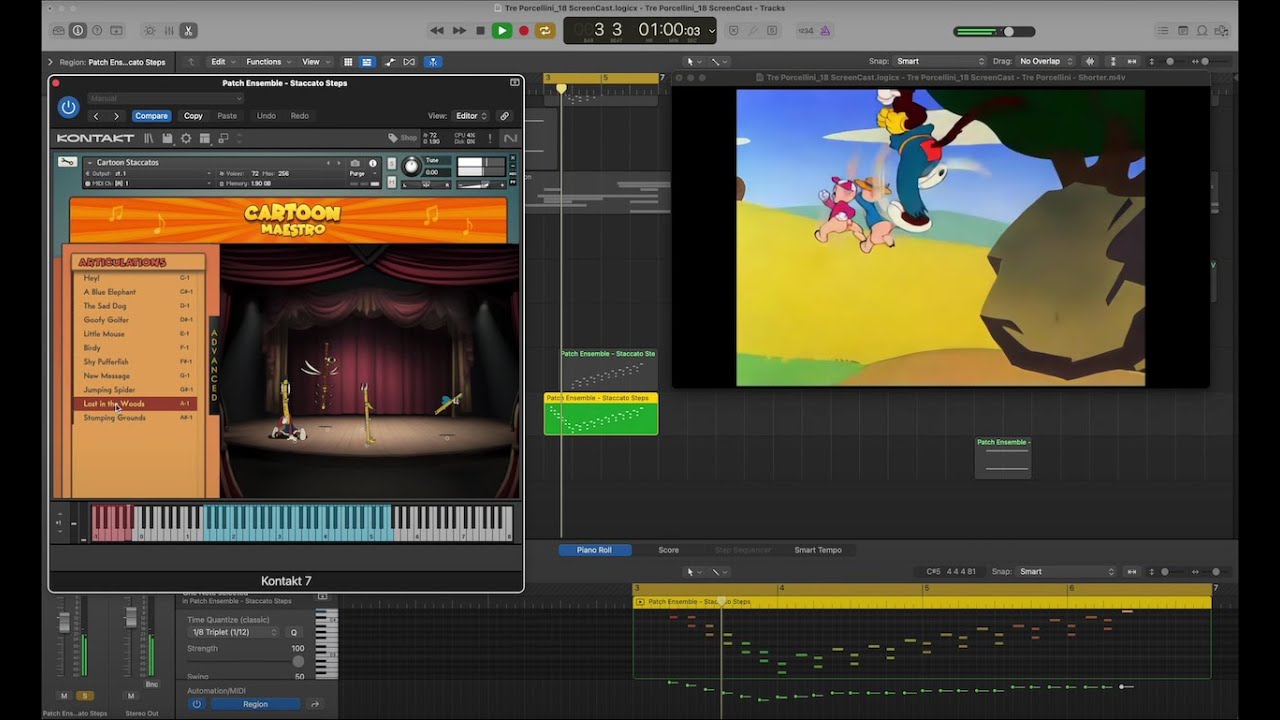The width and height of the screenshot is (1280, 720).
Task: Toggle the track list view button
Action: pyautogui.click(x=367, y=62)
